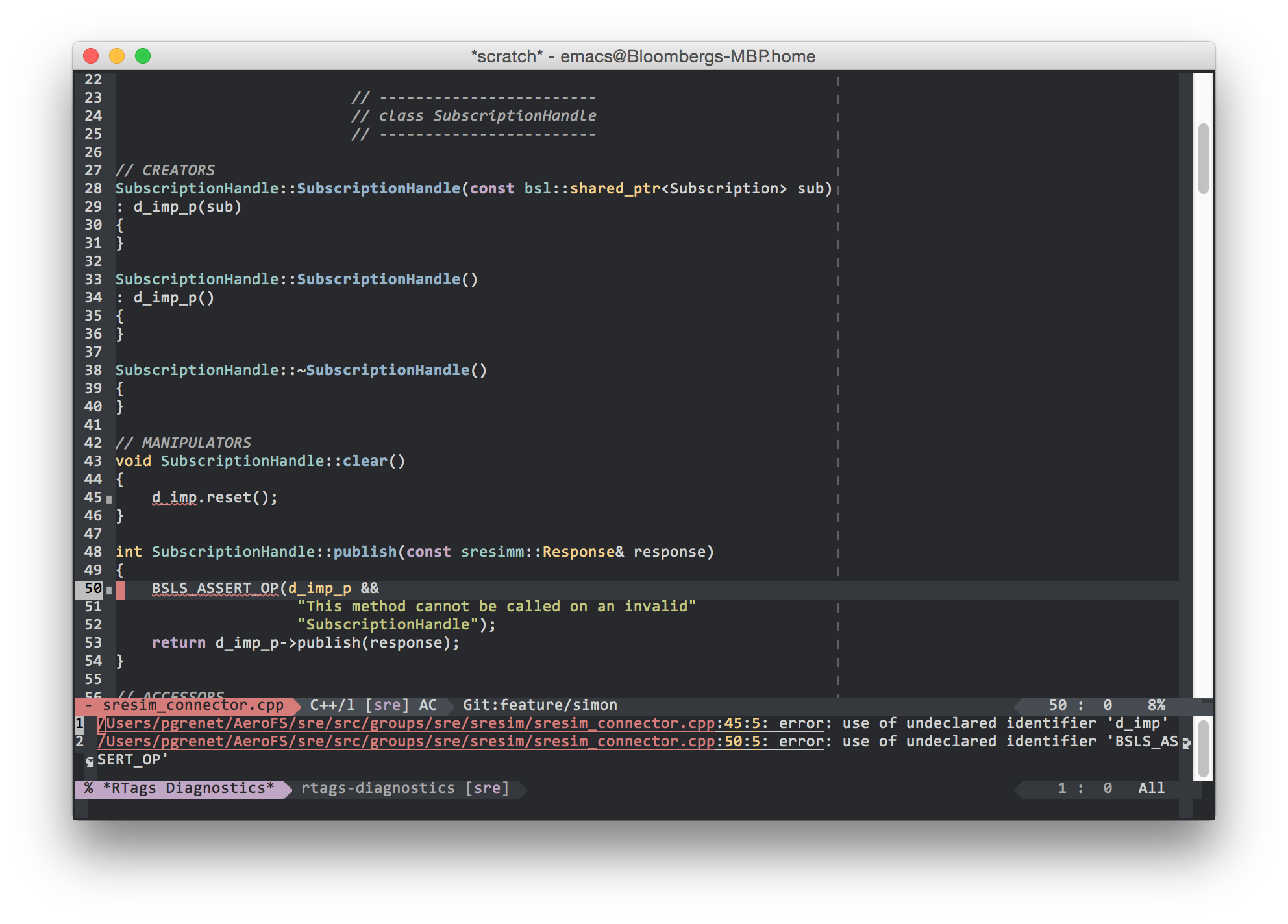Image resolution: width=1288 pixels, height=924 pixels.
Task: Click *RTags Diagnostics* buffer name
Action: (x=189, y=788)
